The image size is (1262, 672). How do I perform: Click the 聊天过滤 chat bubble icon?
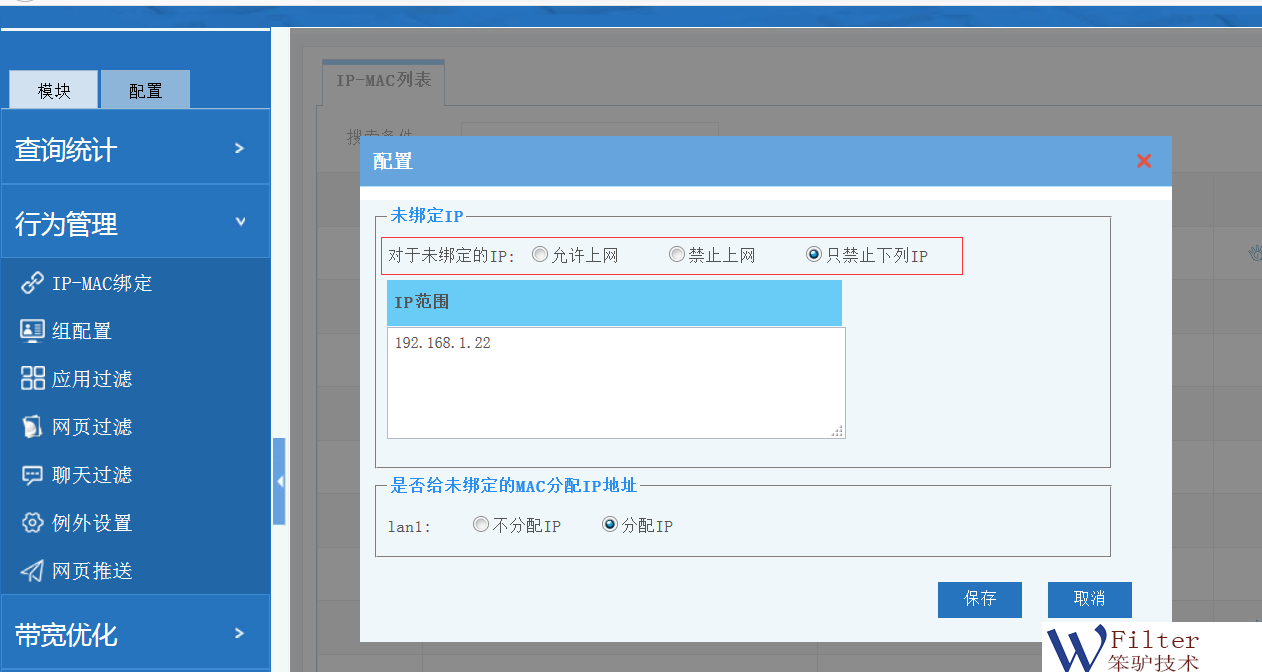pyautogui.click(x=33, y=475)
